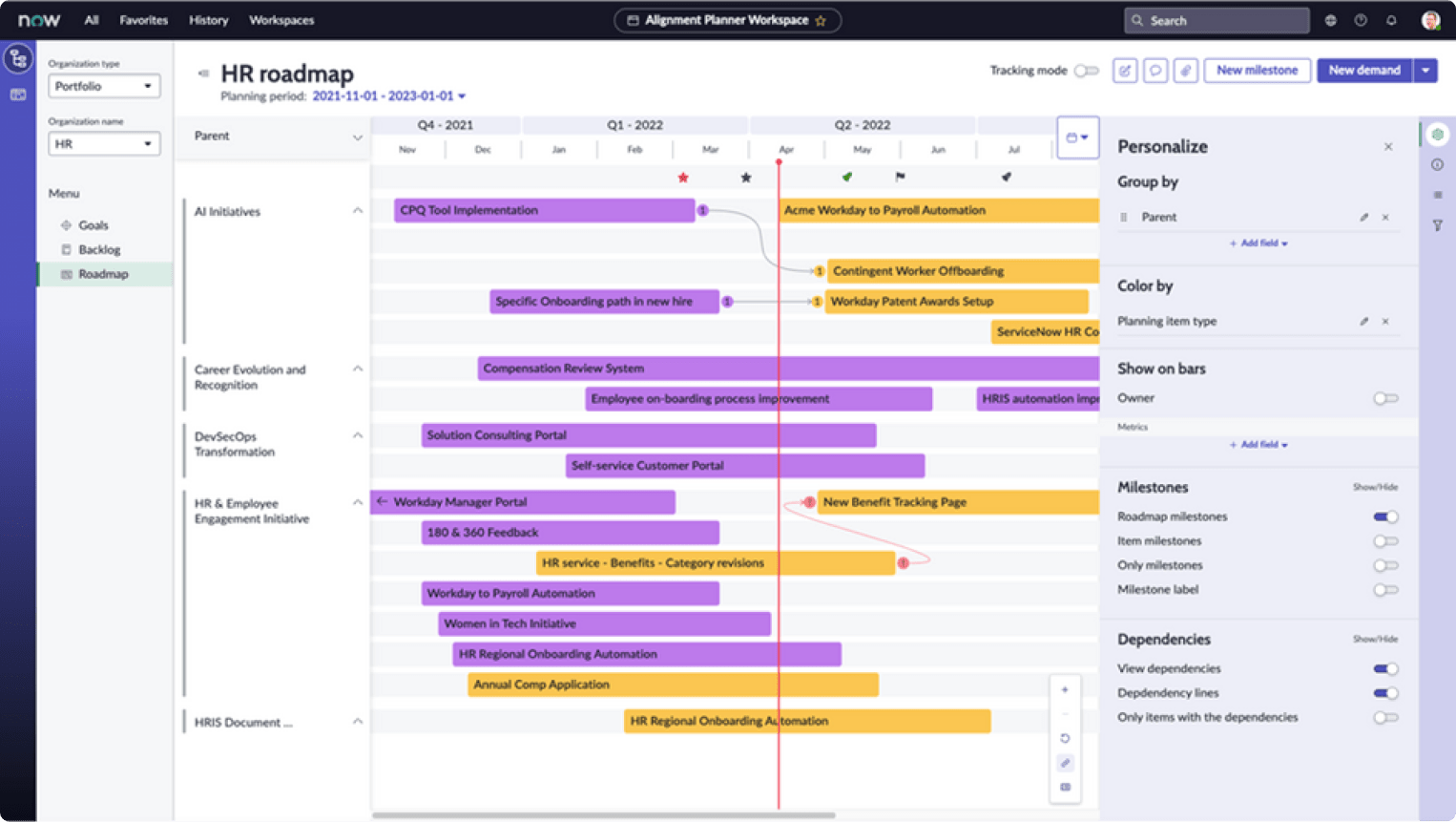1456x822 pixels.
Task: Disable the View dependencies toggle
Action: 1384,668
